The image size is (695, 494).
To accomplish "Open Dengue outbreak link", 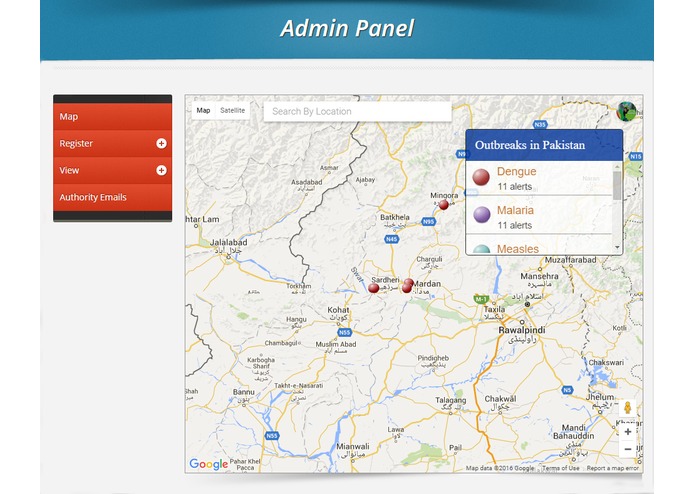I will [516, 171].
